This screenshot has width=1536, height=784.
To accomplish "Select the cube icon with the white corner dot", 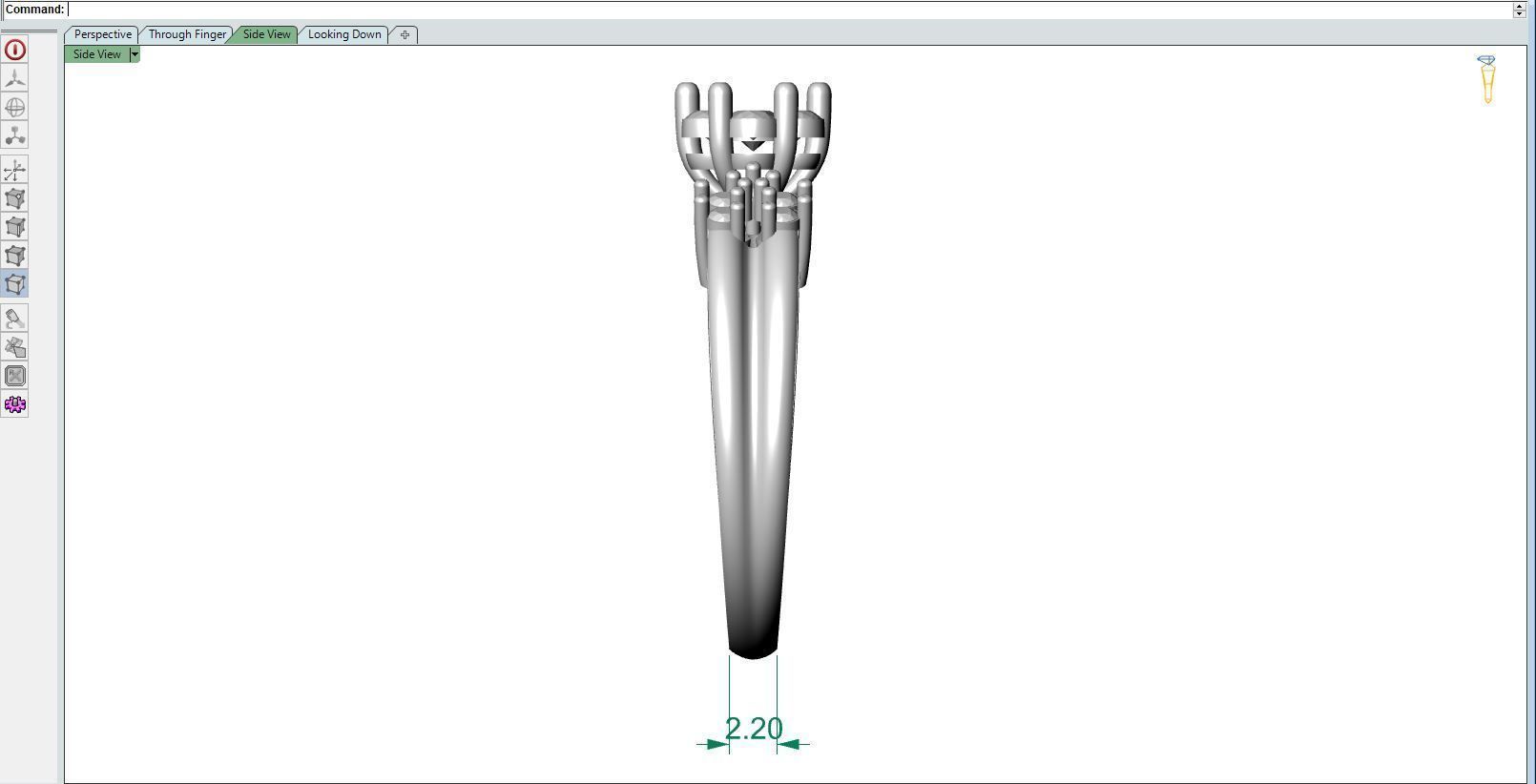I will 15,198.
